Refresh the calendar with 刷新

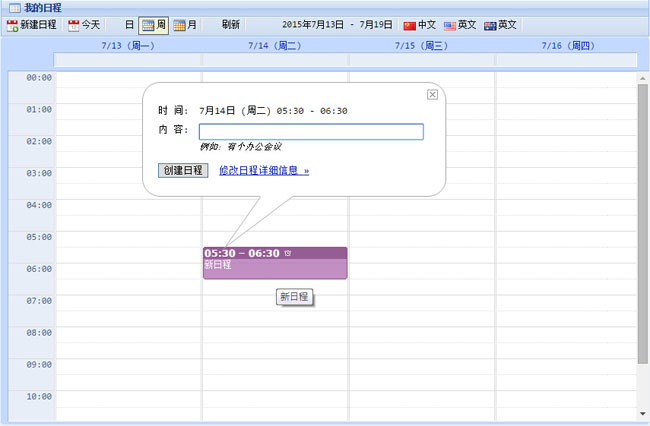[230, 25]
